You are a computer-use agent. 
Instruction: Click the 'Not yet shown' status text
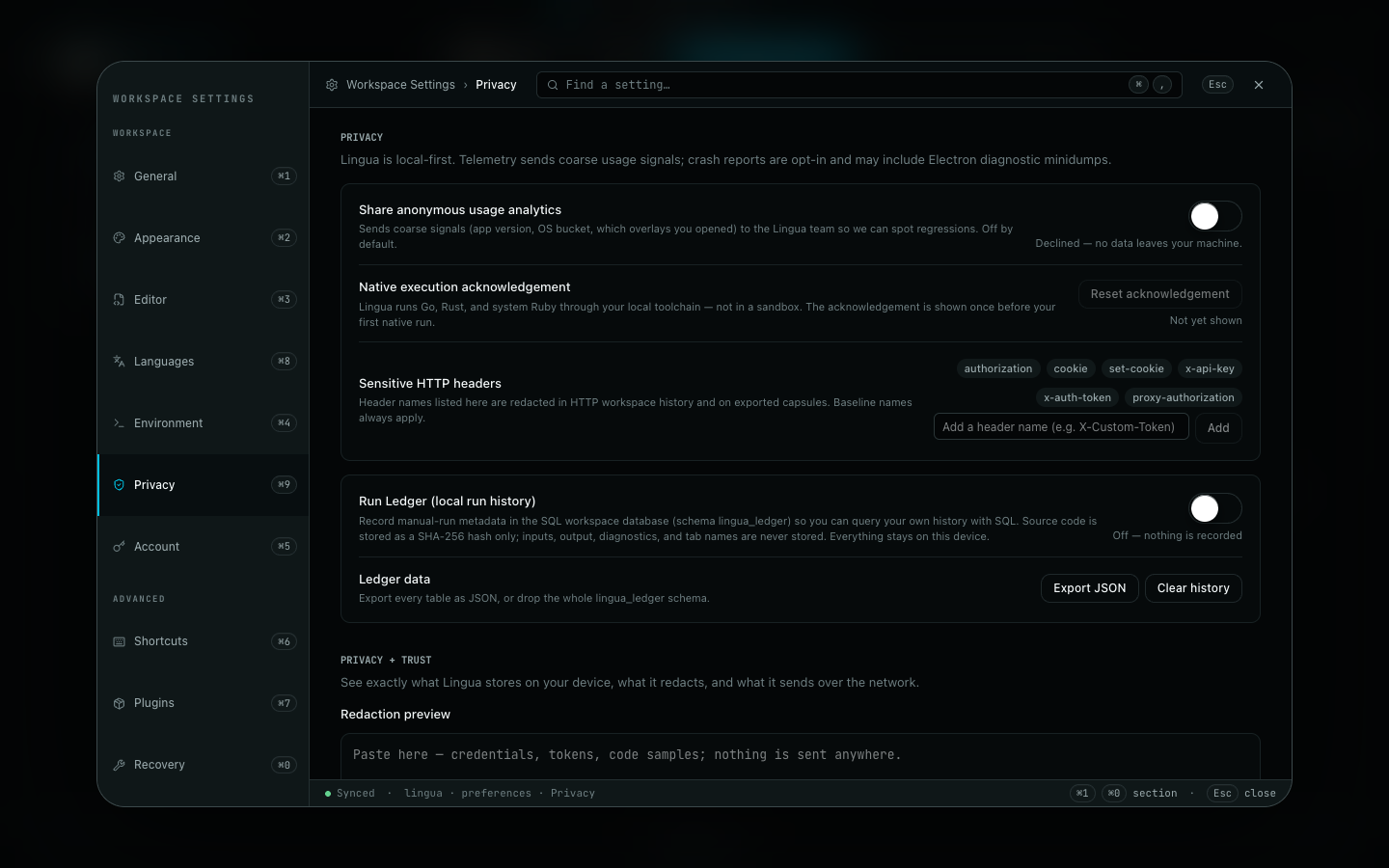click(1206, 321)
